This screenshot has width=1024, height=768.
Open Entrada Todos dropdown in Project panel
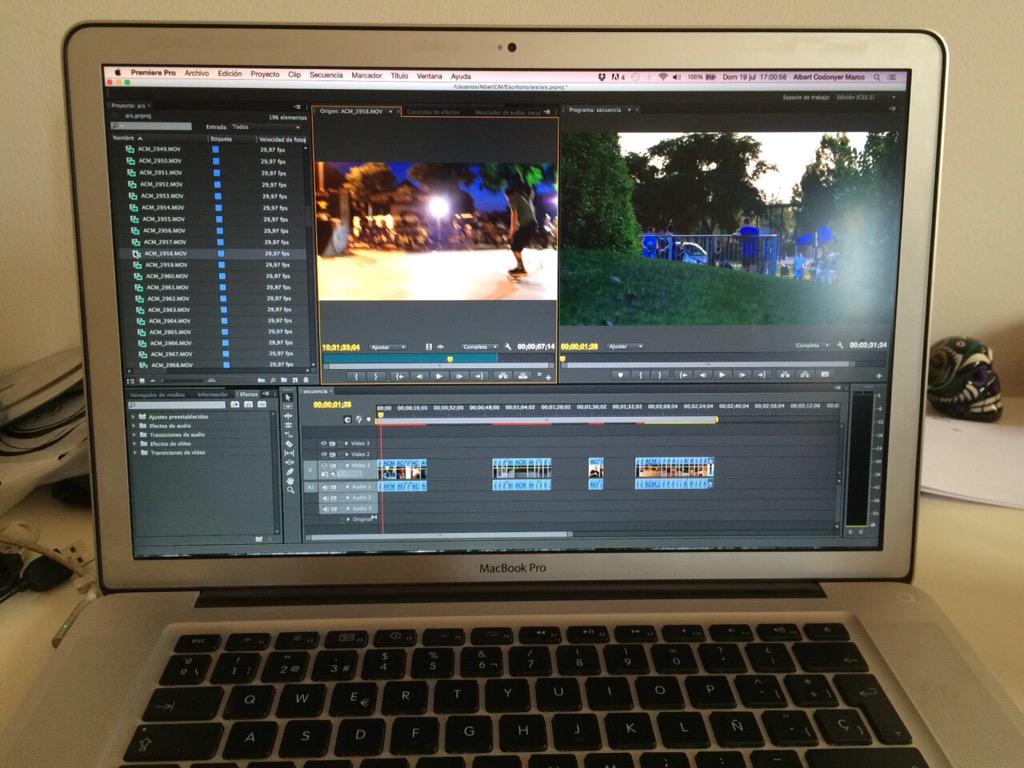[x=266, y=127]
